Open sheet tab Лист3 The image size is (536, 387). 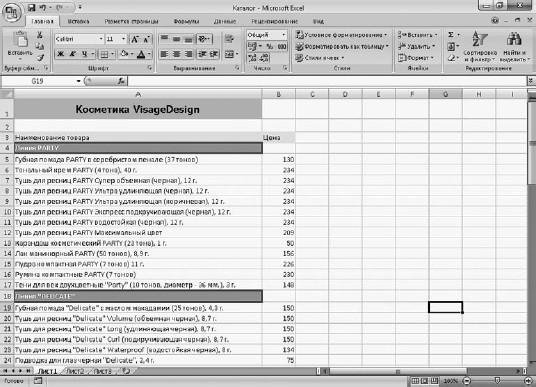(x=102, y=371)
